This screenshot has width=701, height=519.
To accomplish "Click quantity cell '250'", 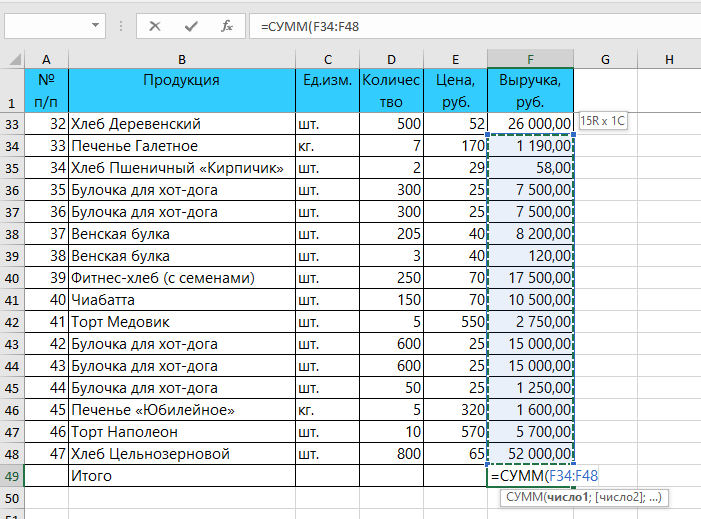I will click(x=391, y=278).
